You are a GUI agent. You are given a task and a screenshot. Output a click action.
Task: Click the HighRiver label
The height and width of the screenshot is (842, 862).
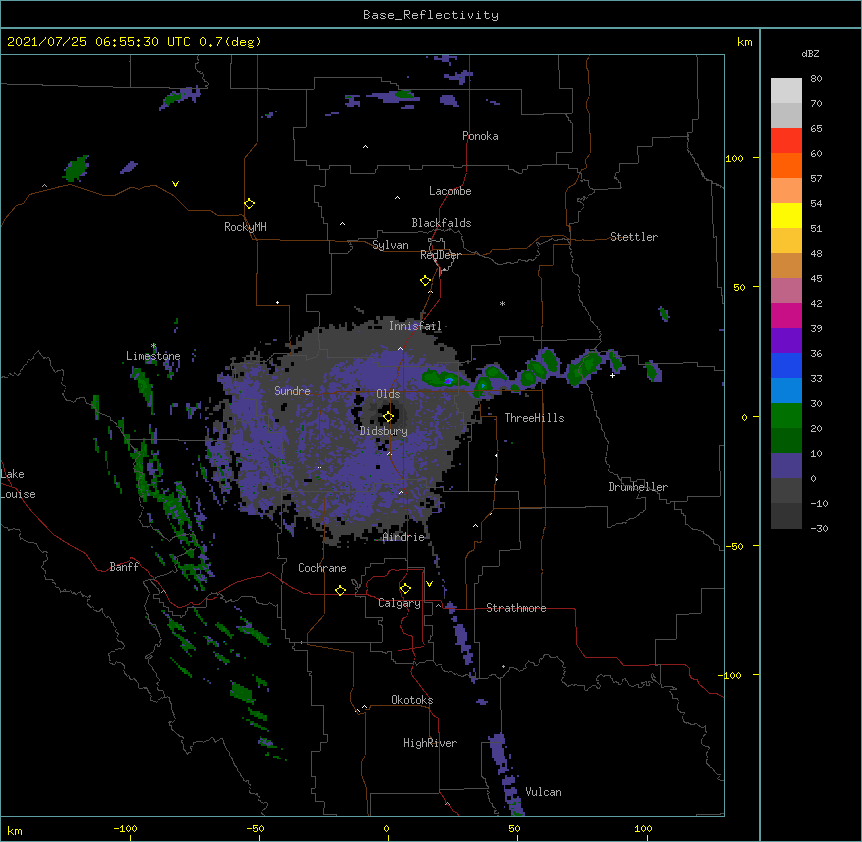pos(430,743)
